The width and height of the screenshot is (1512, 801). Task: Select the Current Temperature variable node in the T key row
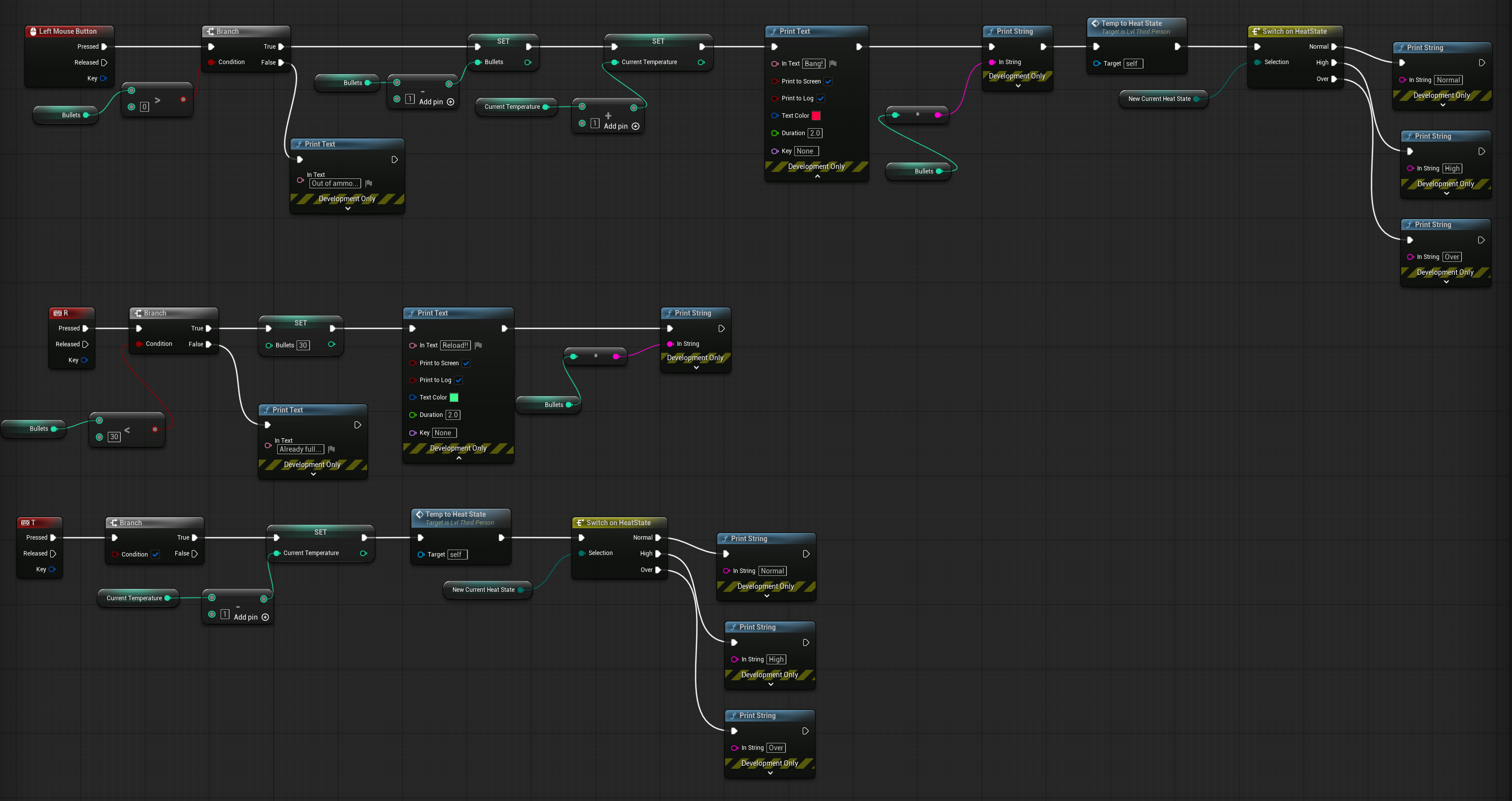coord(138,598)
